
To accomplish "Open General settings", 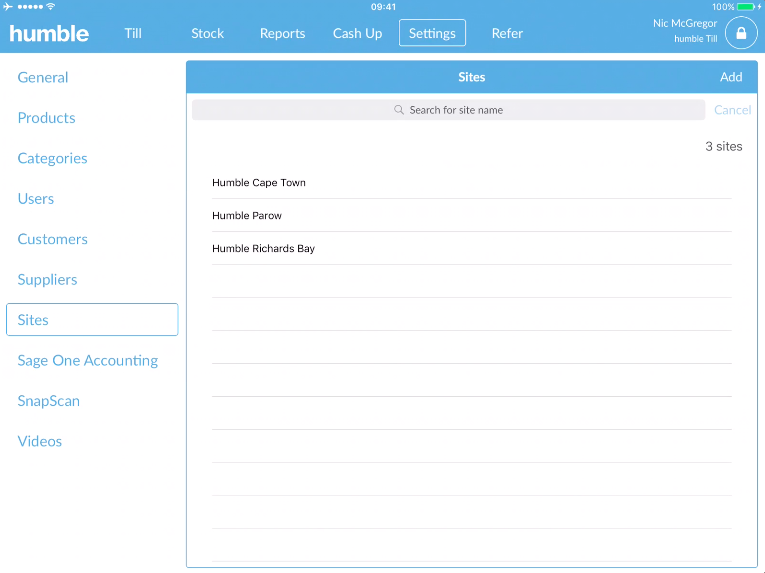I will 43,77.
